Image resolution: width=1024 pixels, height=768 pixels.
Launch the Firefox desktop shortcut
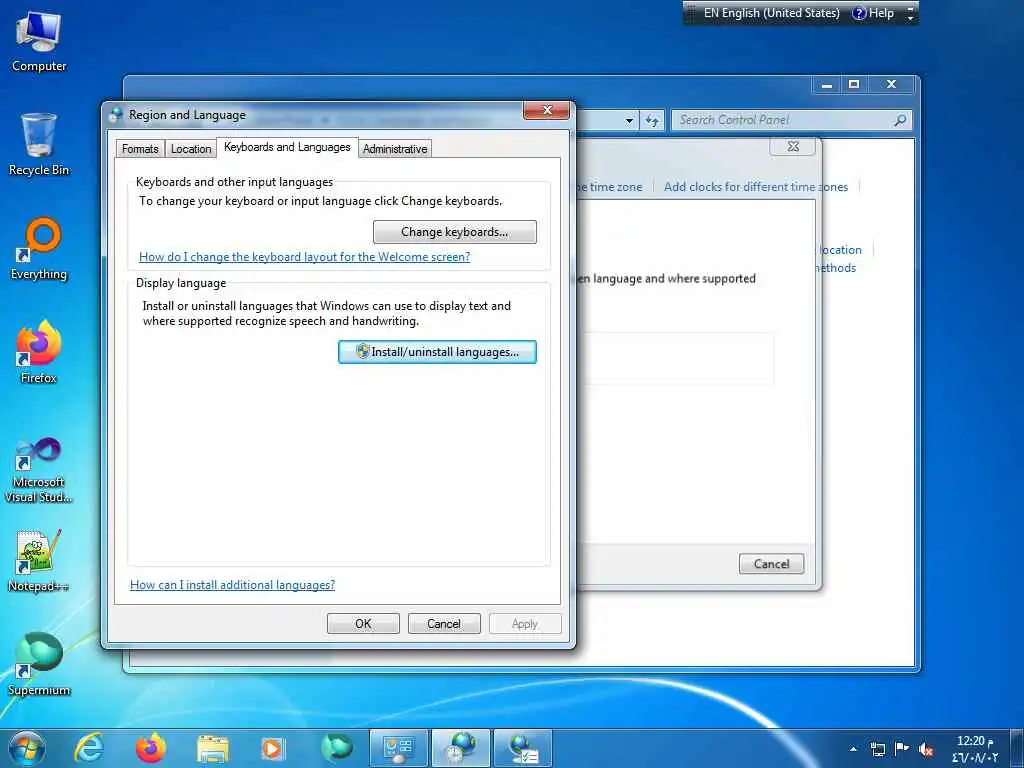(x=39, y=353)
